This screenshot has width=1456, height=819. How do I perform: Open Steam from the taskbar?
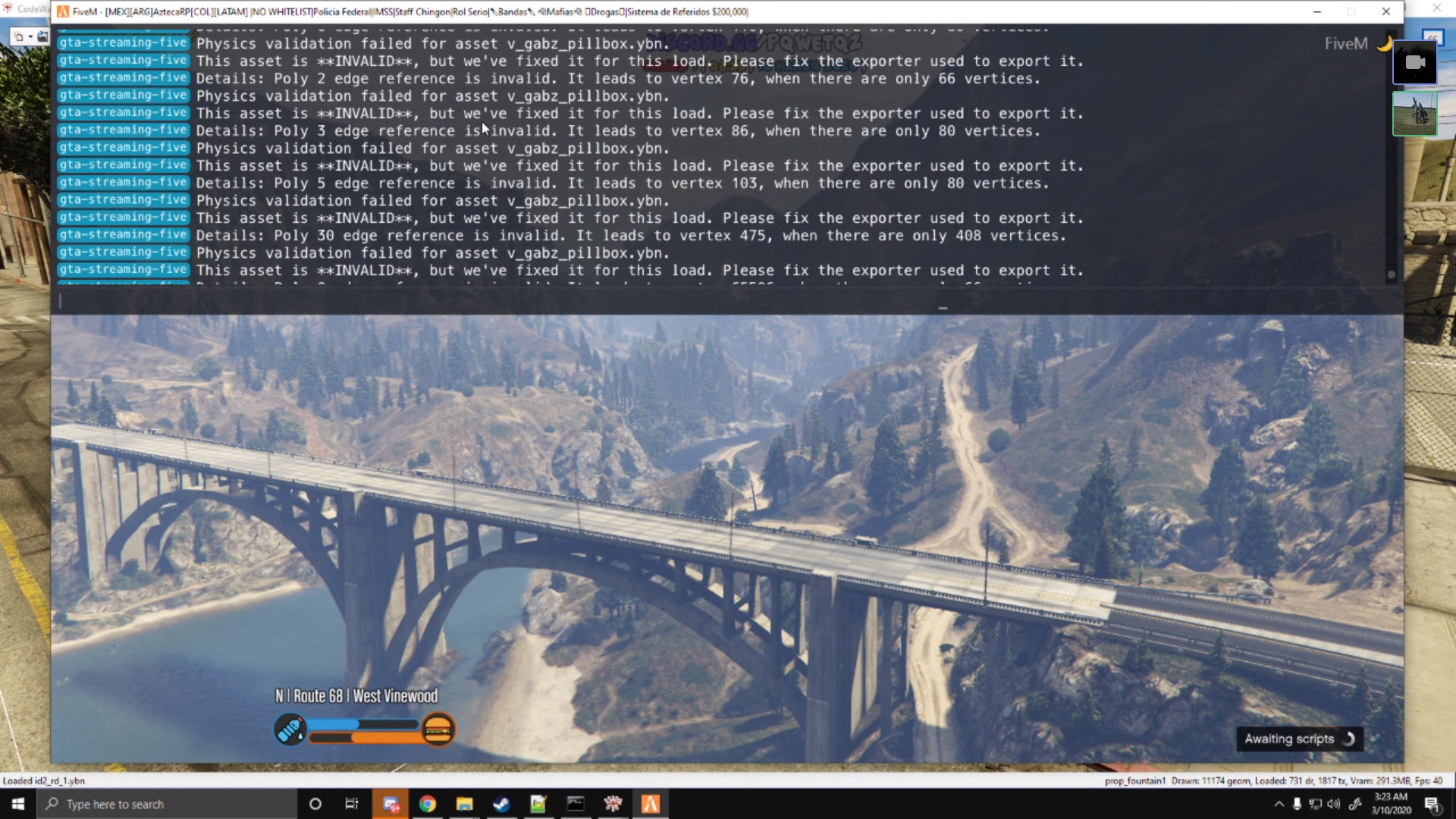pyautogui.click(x=501, y=804)
